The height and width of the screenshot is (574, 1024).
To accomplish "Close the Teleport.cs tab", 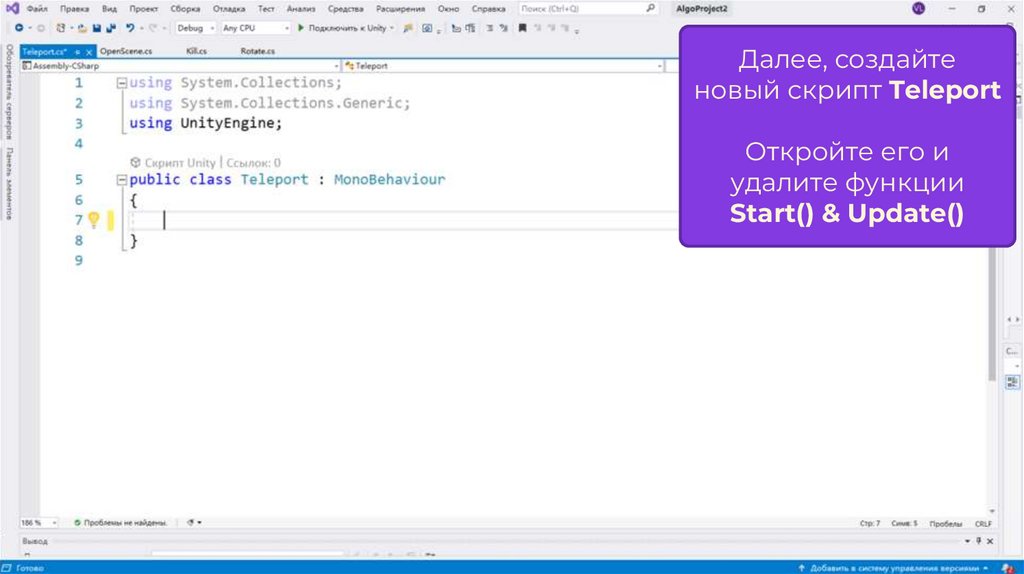I will pos(89,52).
